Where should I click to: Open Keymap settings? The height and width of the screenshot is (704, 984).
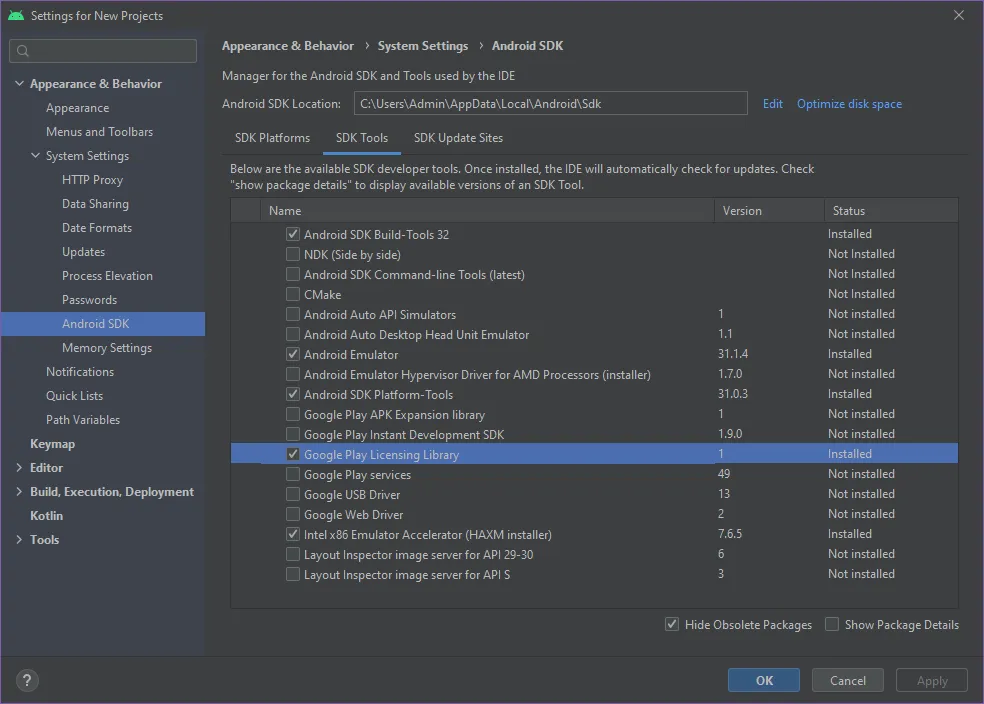(x=53, y=444)
